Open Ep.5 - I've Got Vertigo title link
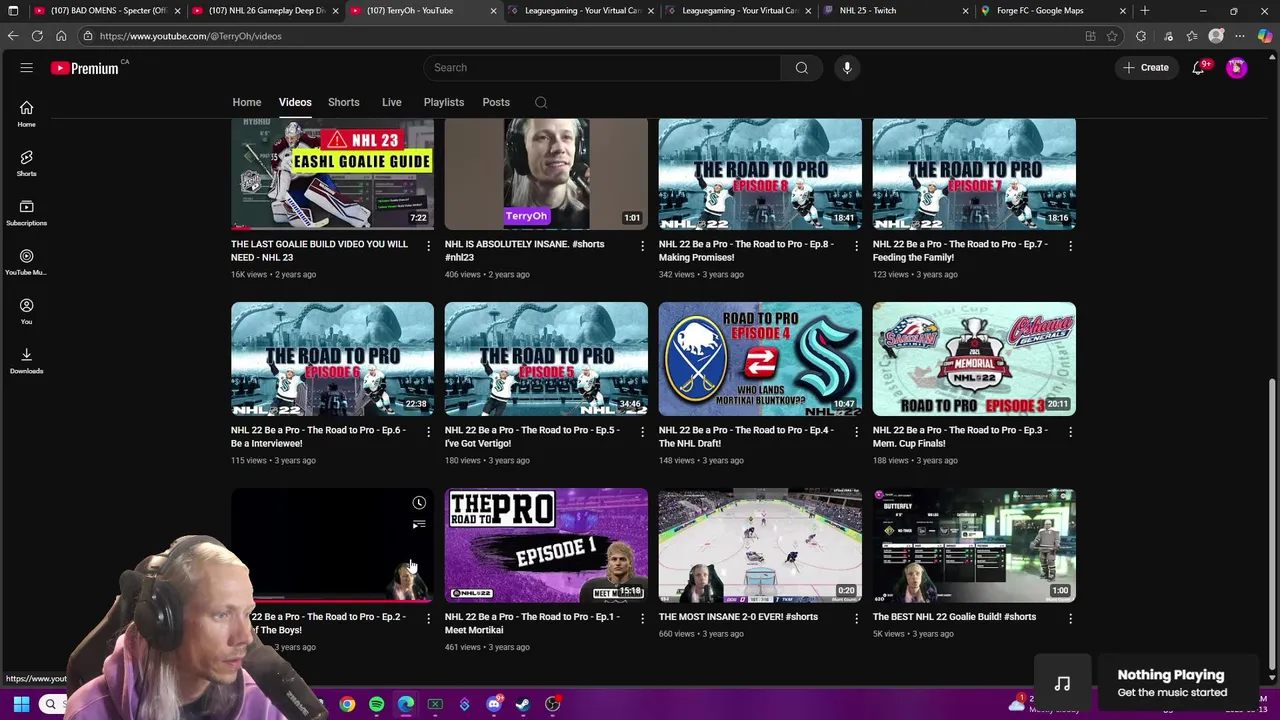 532,437
